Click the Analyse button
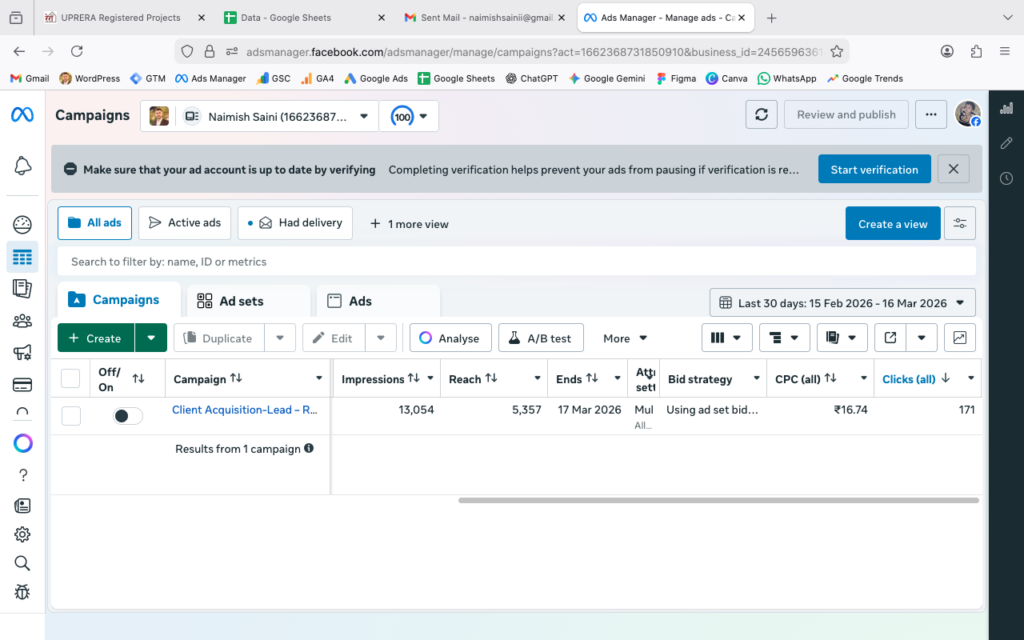This screenshot has width=1024, height=640. pyautogui.click(x=450, y=338)
